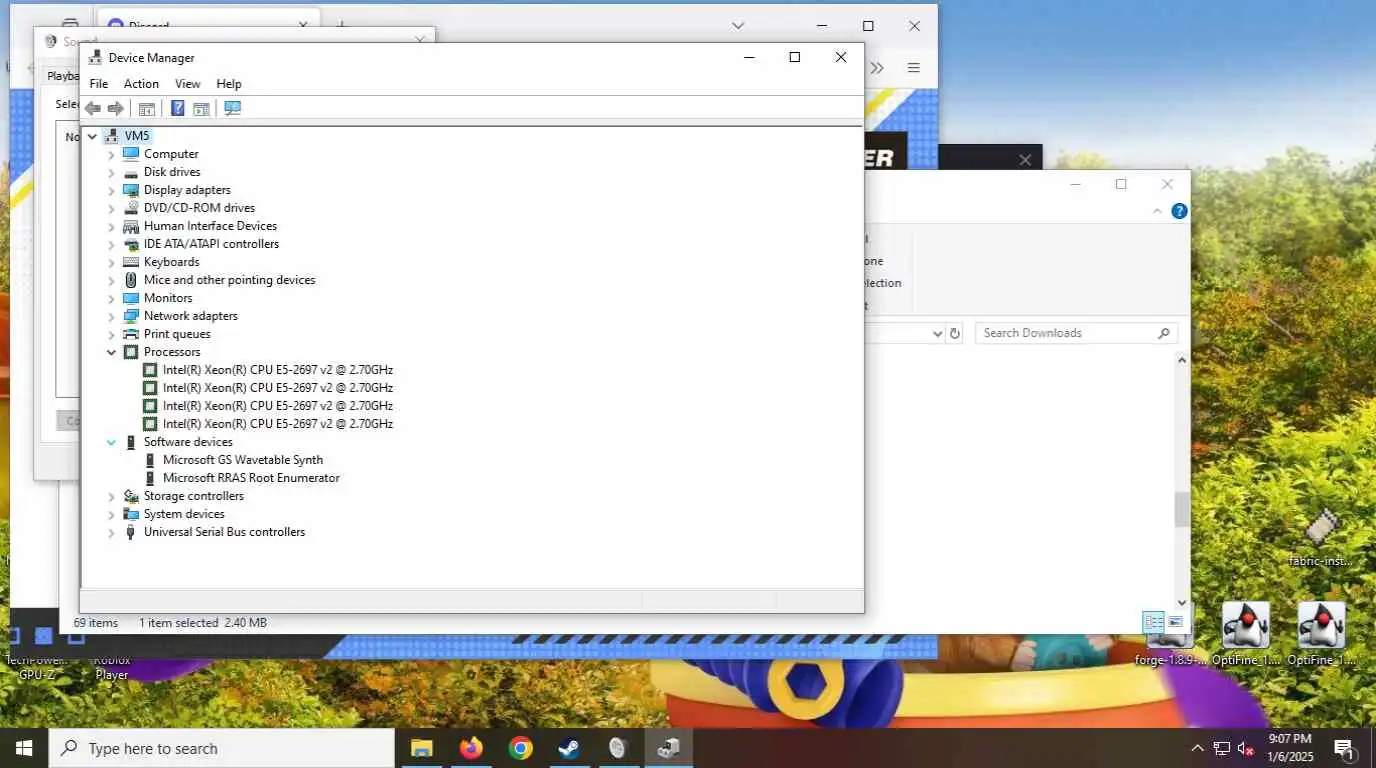This screenshot has height=768, width=1376.
Task: Open the Action menu in Device Manager
Action: tap(141, 84)
